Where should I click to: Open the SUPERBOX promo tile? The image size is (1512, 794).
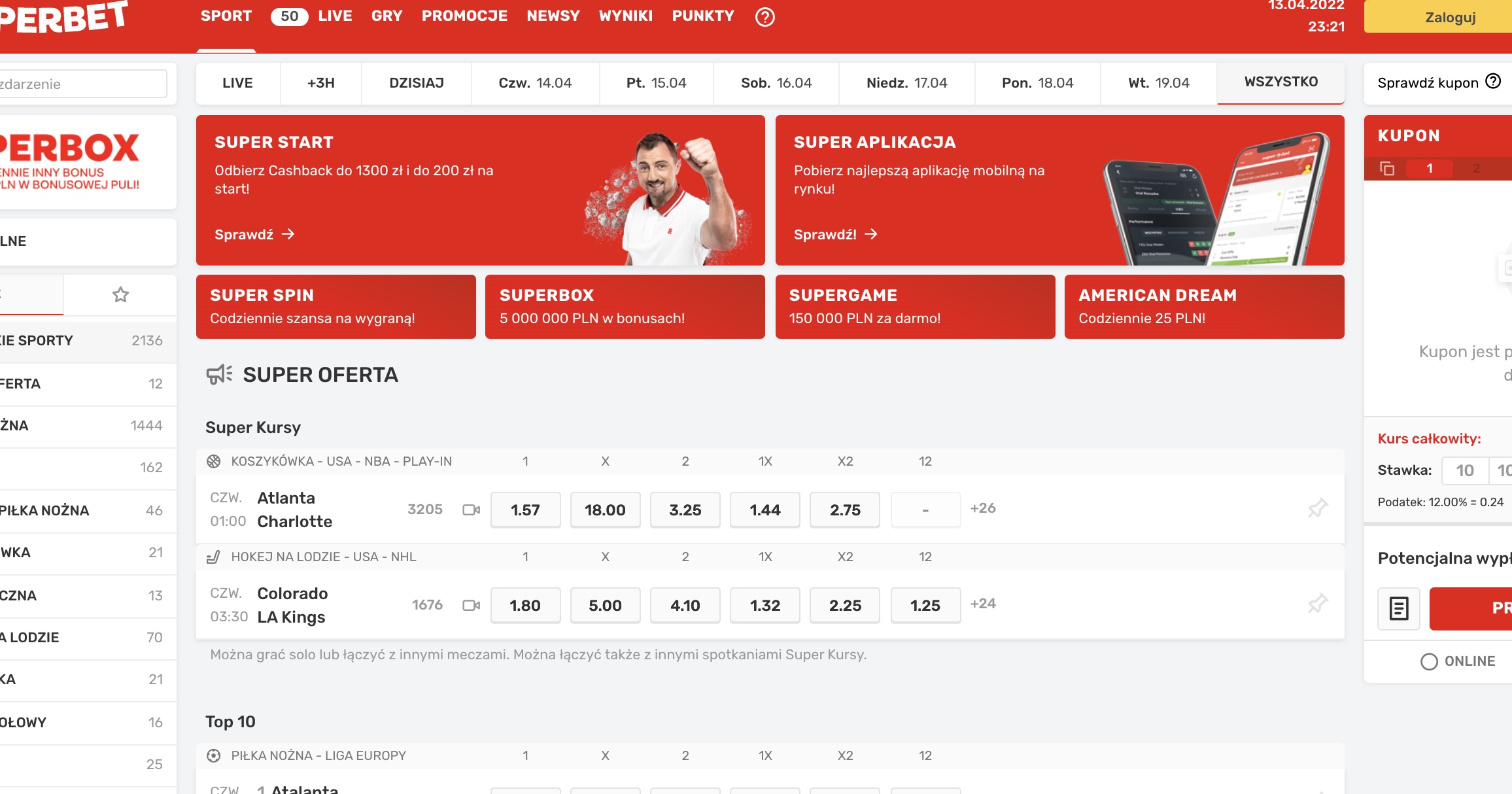pos(625,307)
